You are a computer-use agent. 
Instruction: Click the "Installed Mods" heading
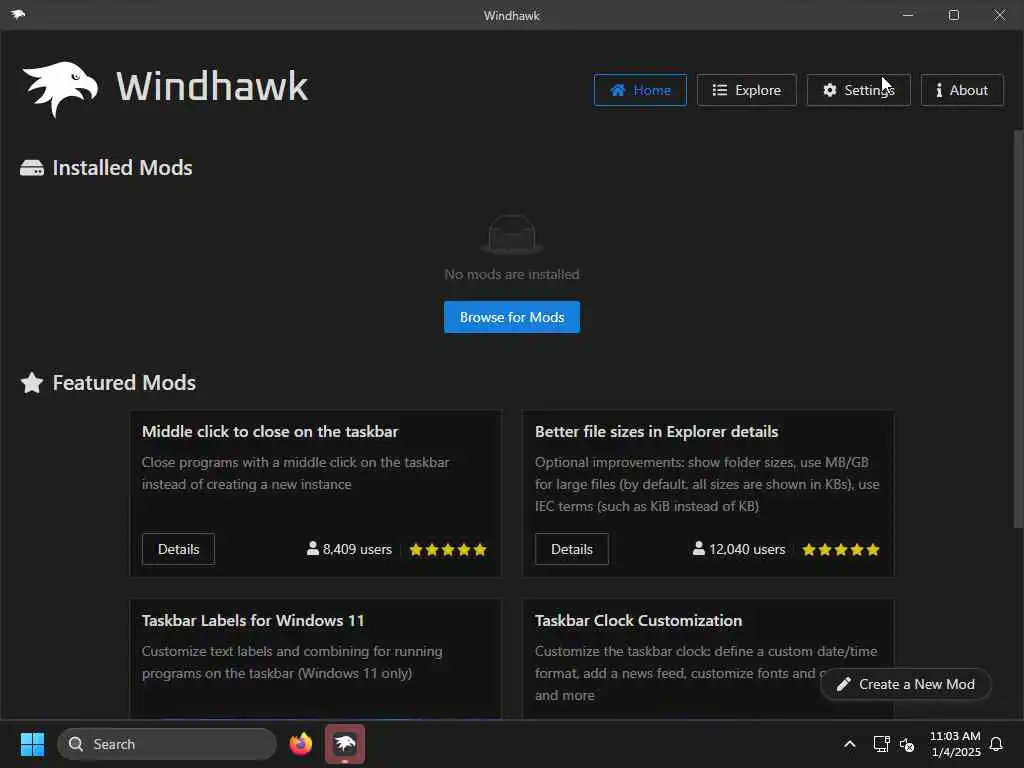point(122,168)
